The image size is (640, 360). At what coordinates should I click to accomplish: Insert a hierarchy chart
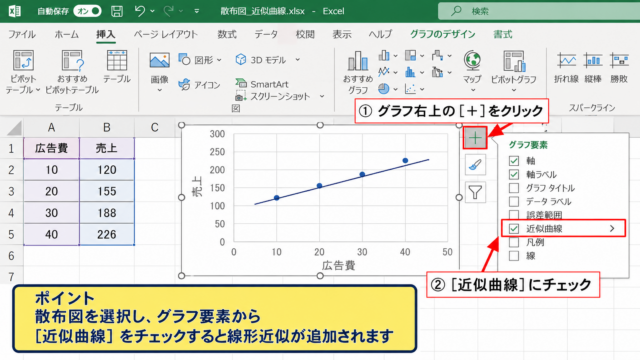tap(410, 55)
